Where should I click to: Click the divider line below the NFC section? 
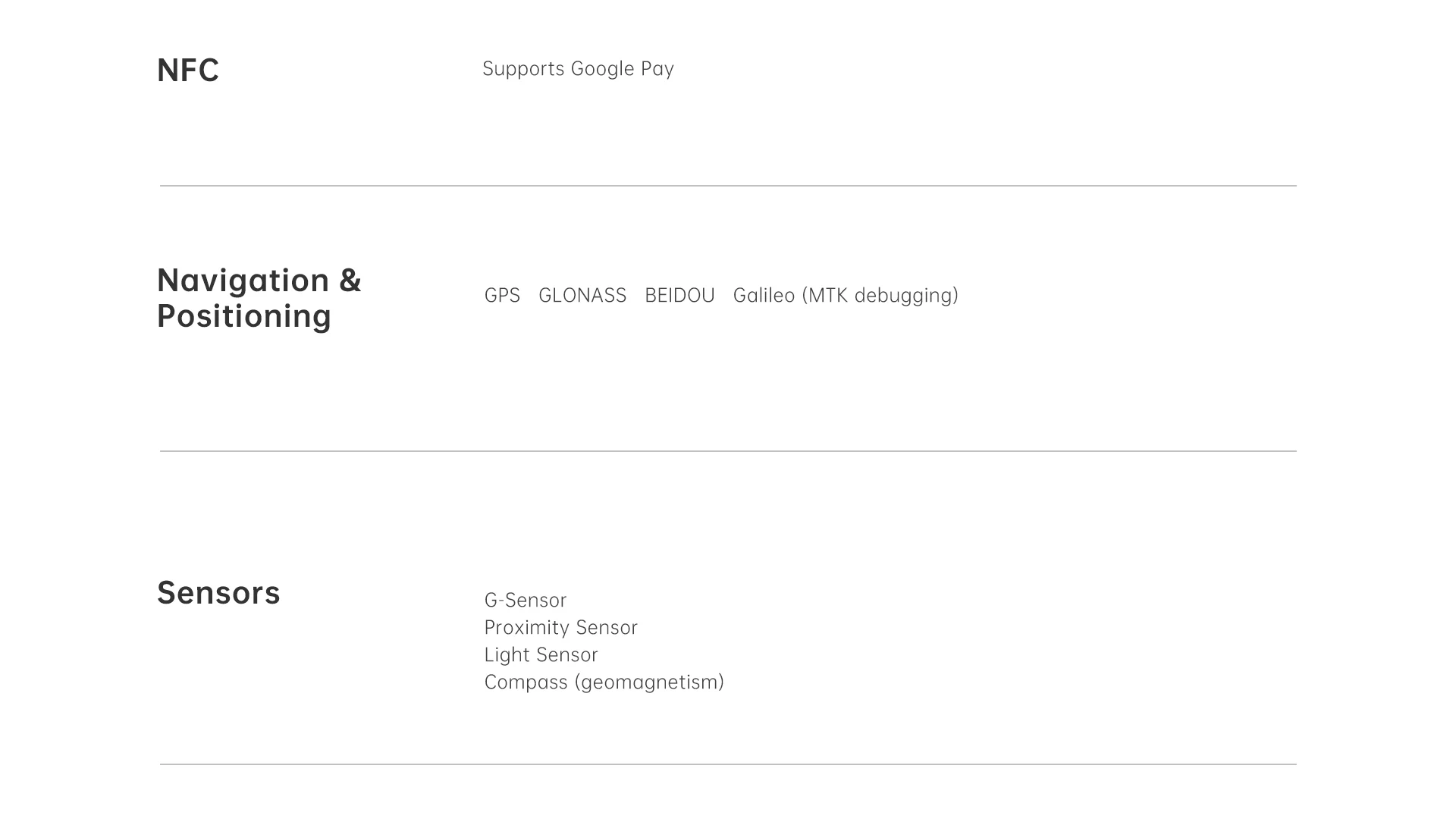[728, 186]
